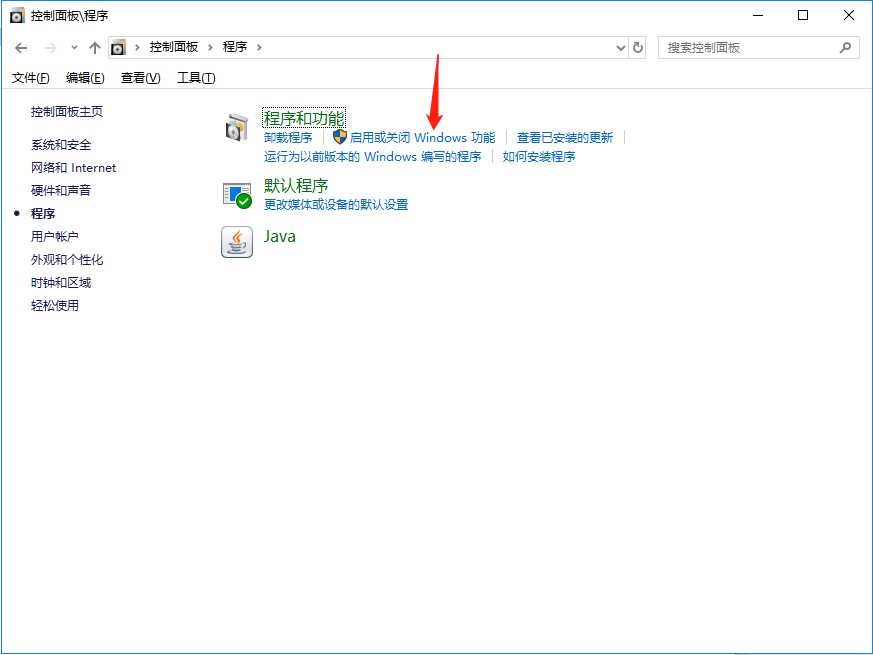Go up one level with the up arrow
The image size is (873, 655).
[x=95, y=46]
